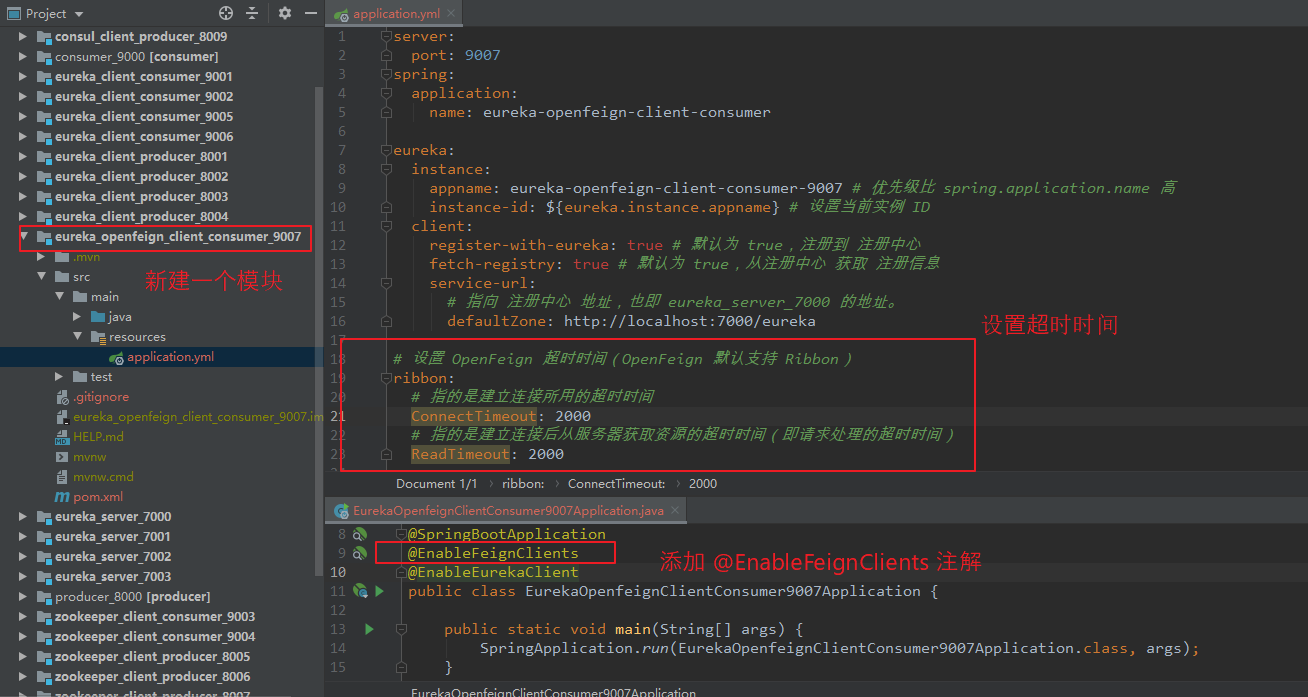This screenshot has height=697, width=1308.
Task: Fold the eureka block on line 7
Action: click(386, 150)
